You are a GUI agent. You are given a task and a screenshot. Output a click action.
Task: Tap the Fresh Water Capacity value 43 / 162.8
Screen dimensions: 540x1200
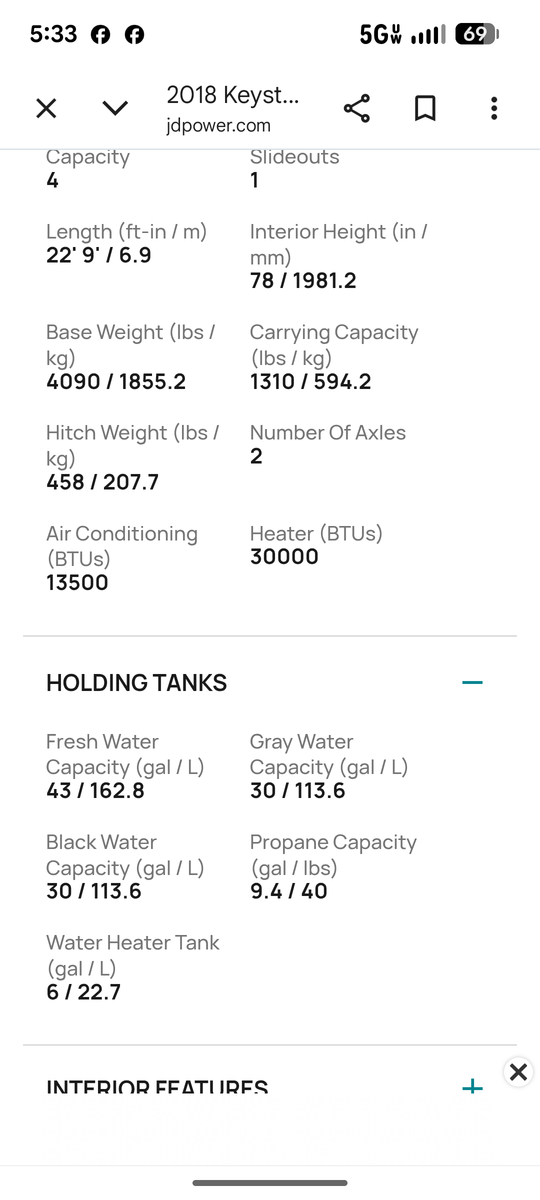(95, 791)
